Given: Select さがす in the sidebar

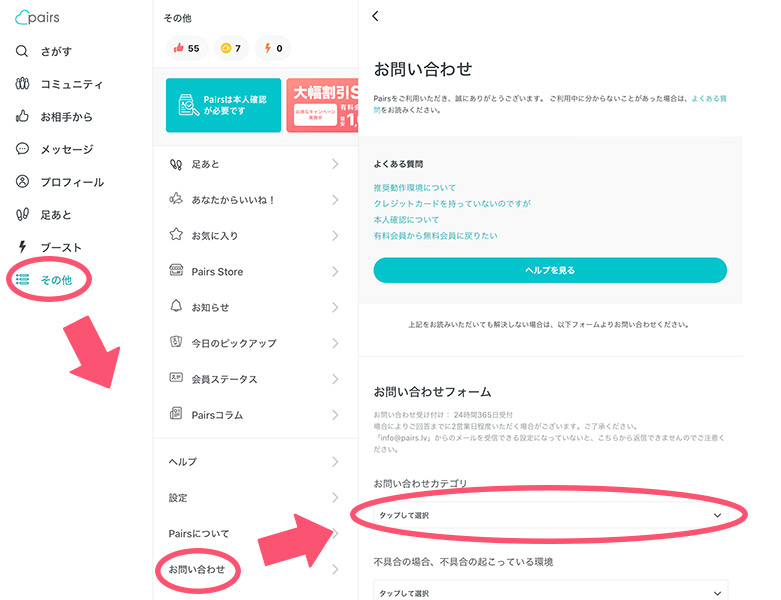Looking at the screenshot, I should pos(56,51).
